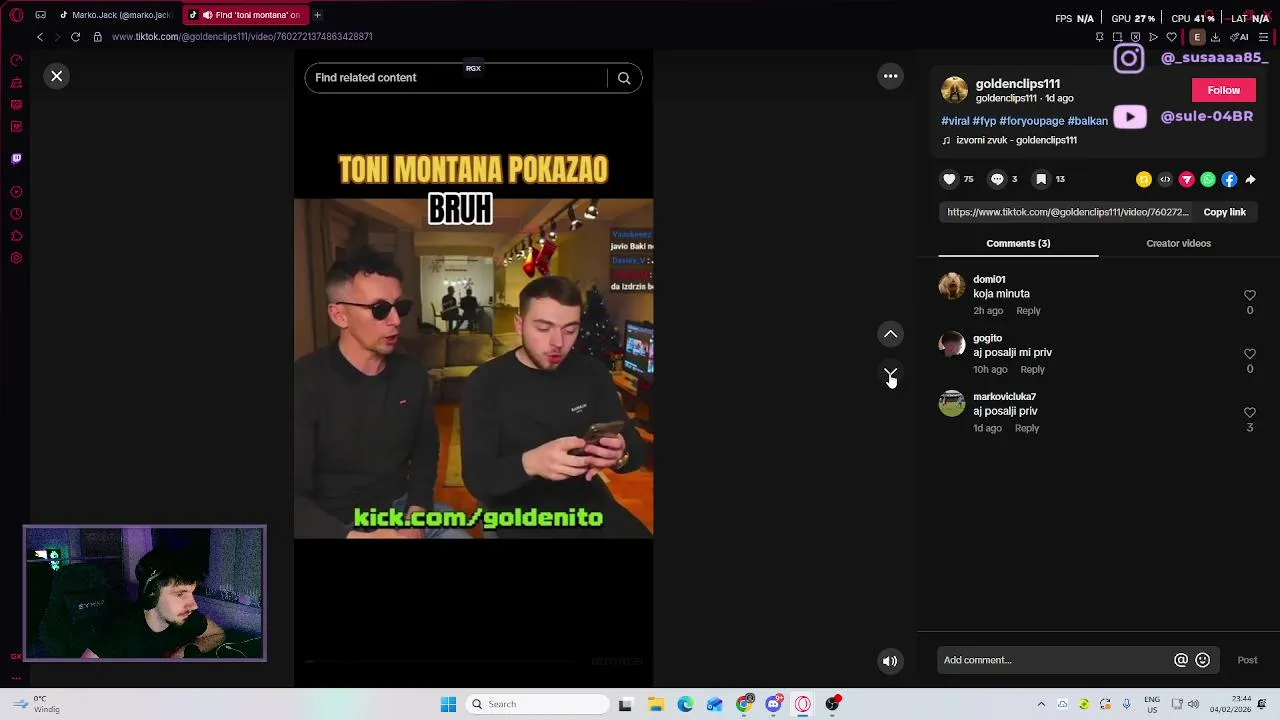Viewport: 1280px width, 720px height.
Task: Reply to gogito's comment
Action: coord(1032,370)
